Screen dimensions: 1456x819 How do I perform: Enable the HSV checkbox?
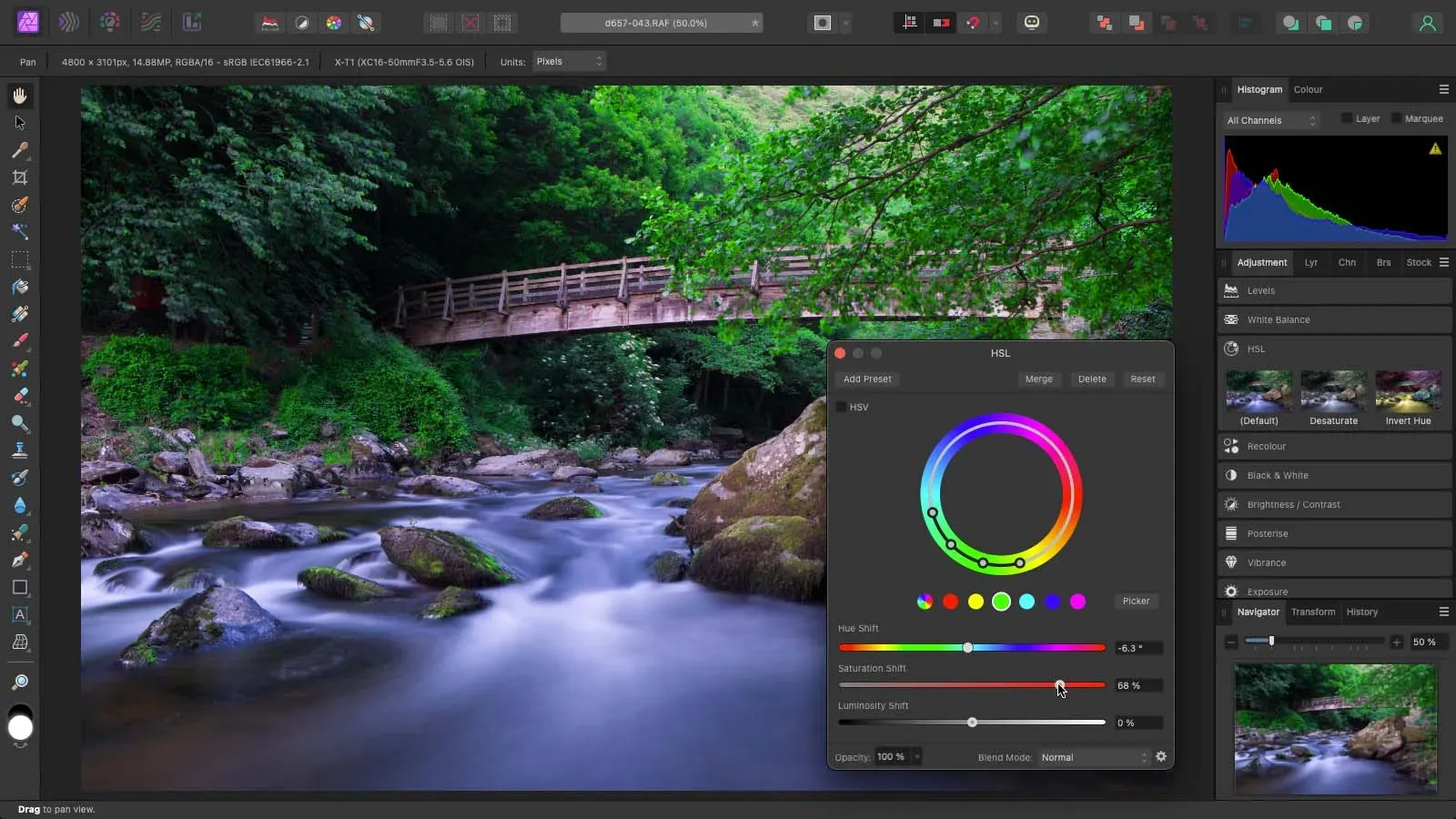click(x=842, y=407)
